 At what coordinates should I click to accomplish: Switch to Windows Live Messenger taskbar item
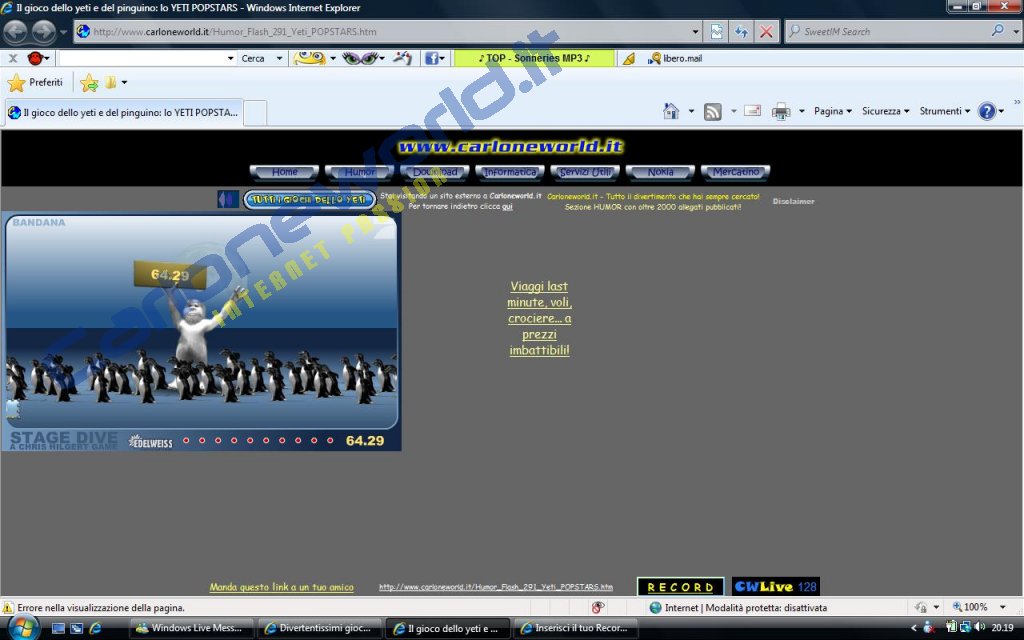tap(191, 628)
